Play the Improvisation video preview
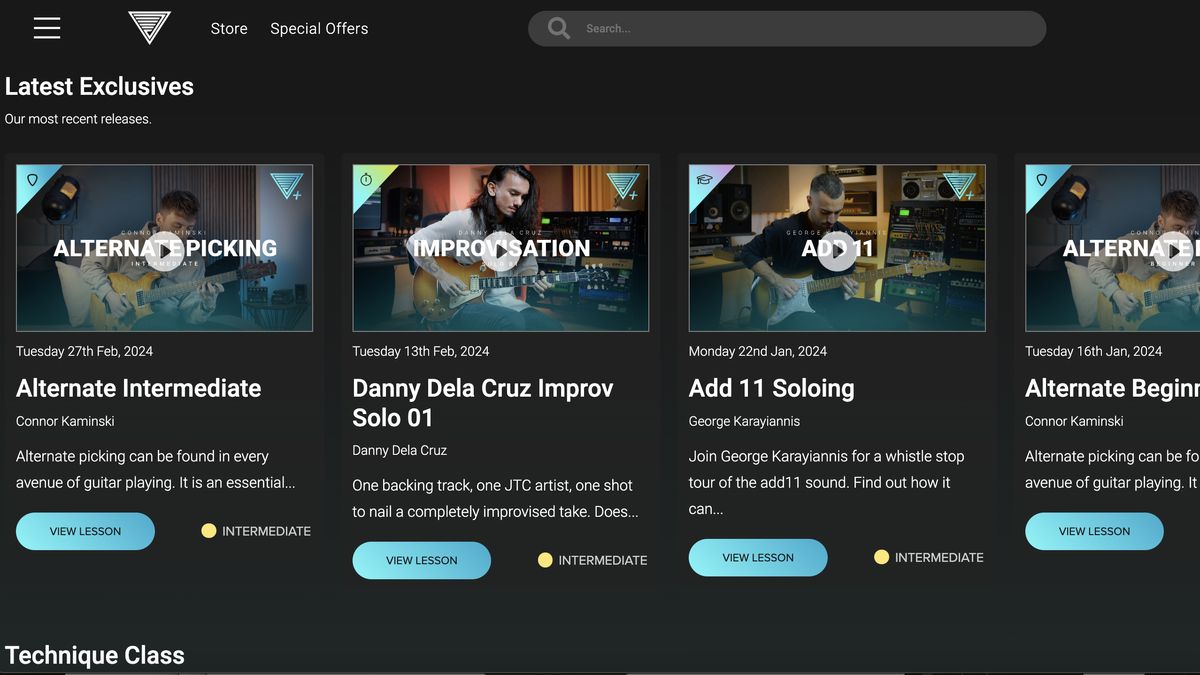Screen dimensions: 1200x675 pos(501,251)
